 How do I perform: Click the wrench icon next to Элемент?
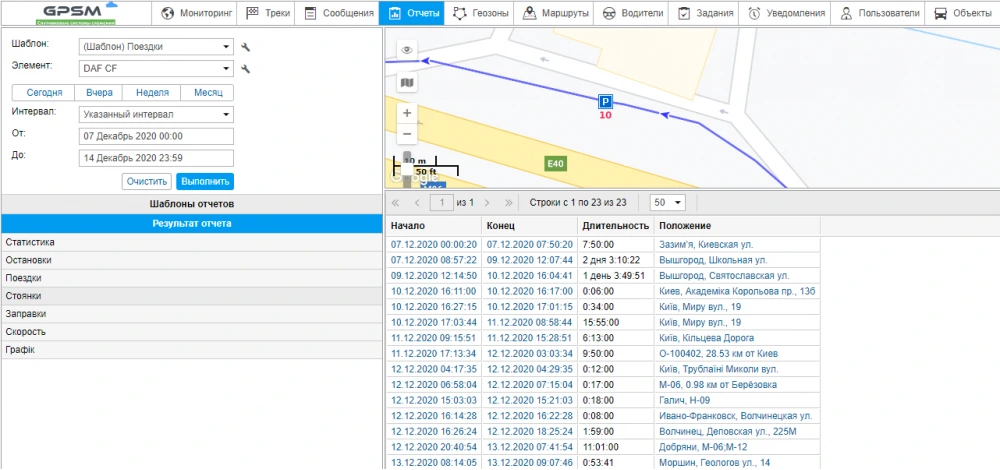pos(246,69)
